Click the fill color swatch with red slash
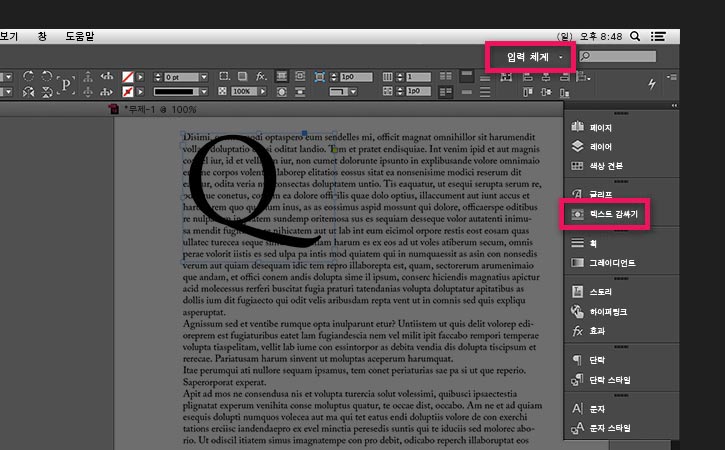 (x=128, y=77)
